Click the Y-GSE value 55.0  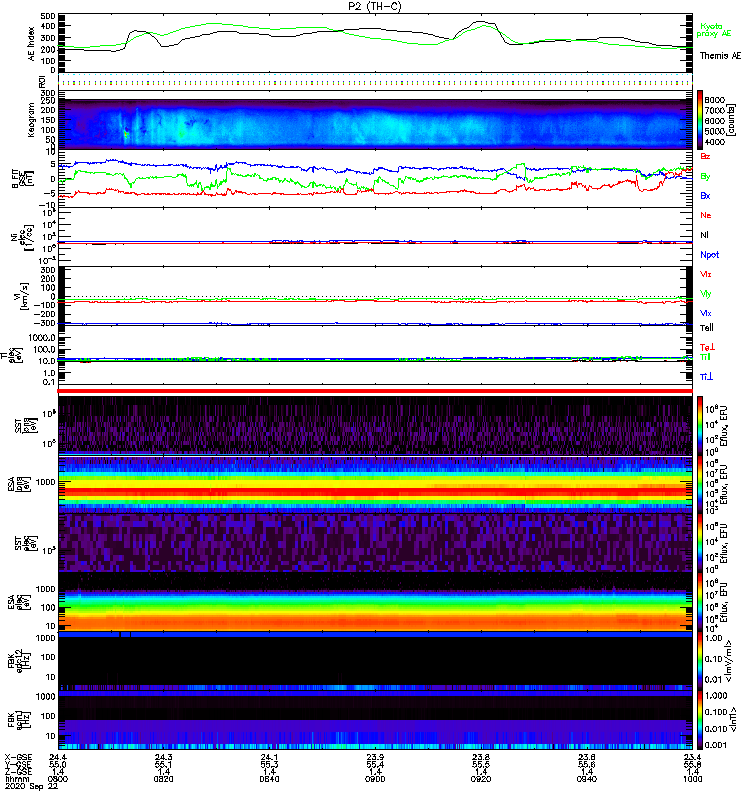point(58,765)
